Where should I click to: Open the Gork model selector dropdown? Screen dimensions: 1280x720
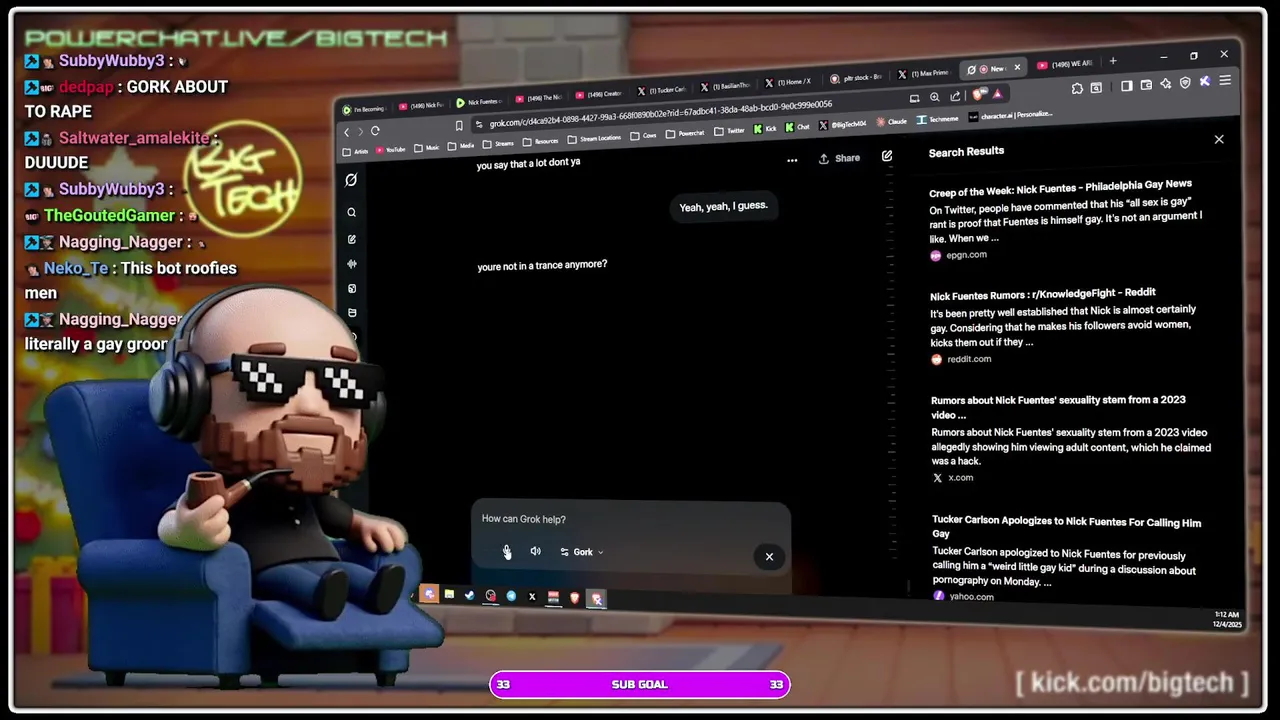(582, 552)
